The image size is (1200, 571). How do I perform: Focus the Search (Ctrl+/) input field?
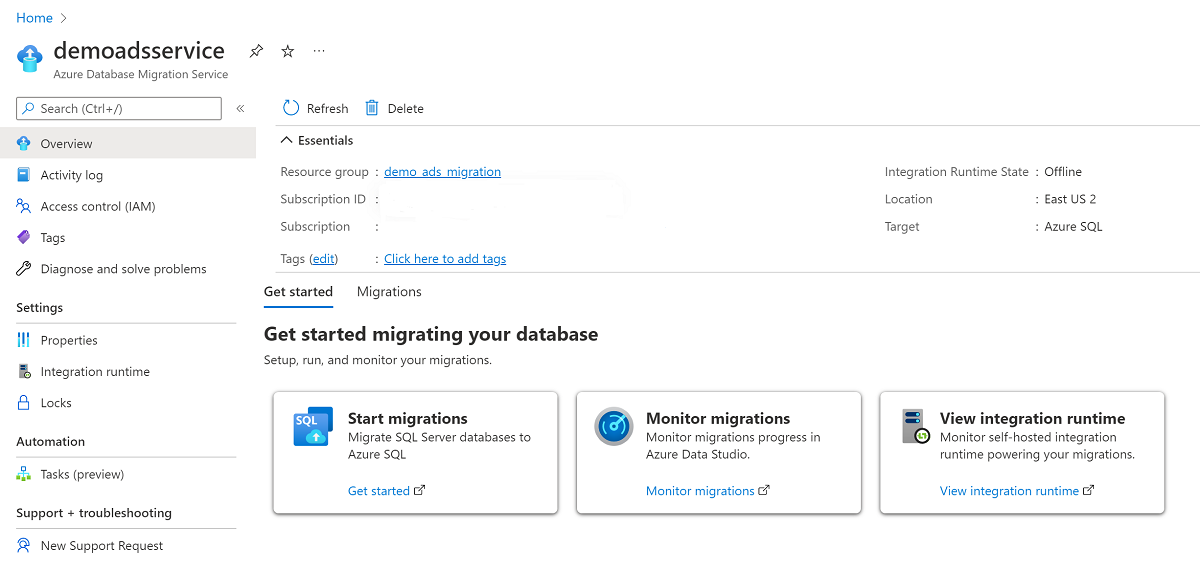click(119, 108)
